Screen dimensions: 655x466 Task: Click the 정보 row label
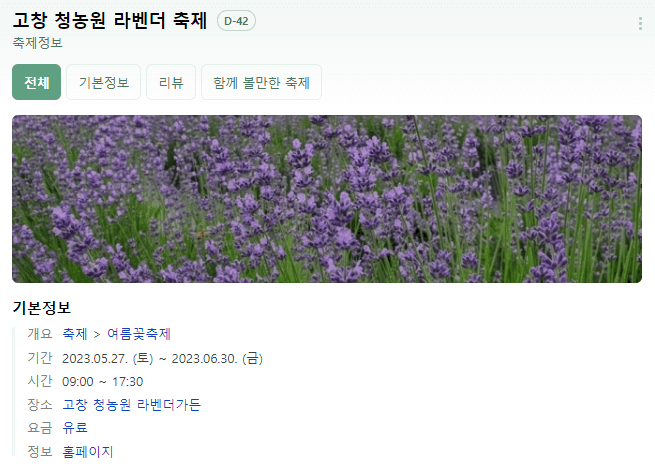coord(40,452)
